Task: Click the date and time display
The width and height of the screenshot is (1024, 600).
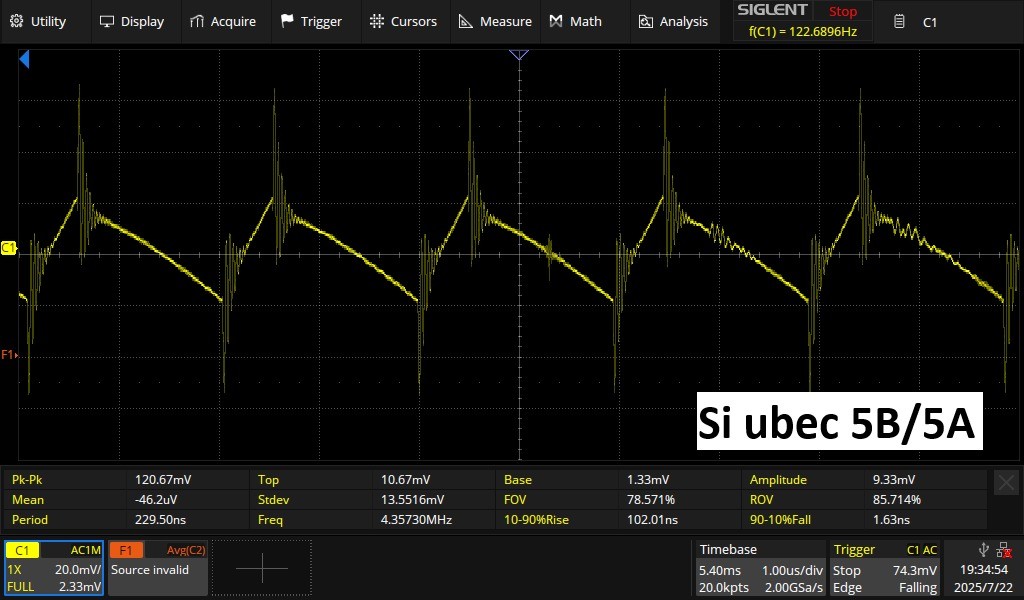Action: (x=983, y=578)
